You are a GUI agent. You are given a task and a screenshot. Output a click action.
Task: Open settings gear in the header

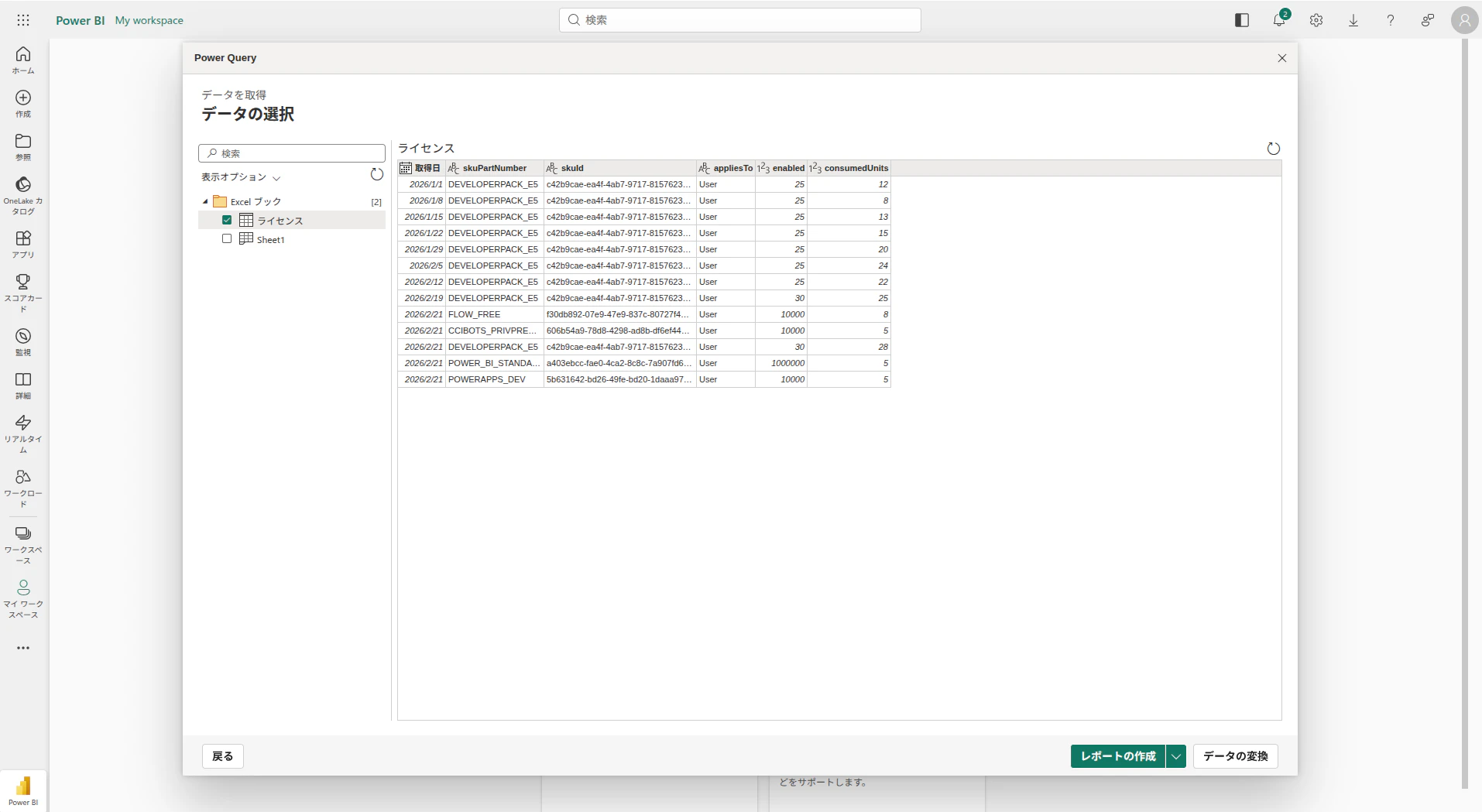pos(1316,20)
